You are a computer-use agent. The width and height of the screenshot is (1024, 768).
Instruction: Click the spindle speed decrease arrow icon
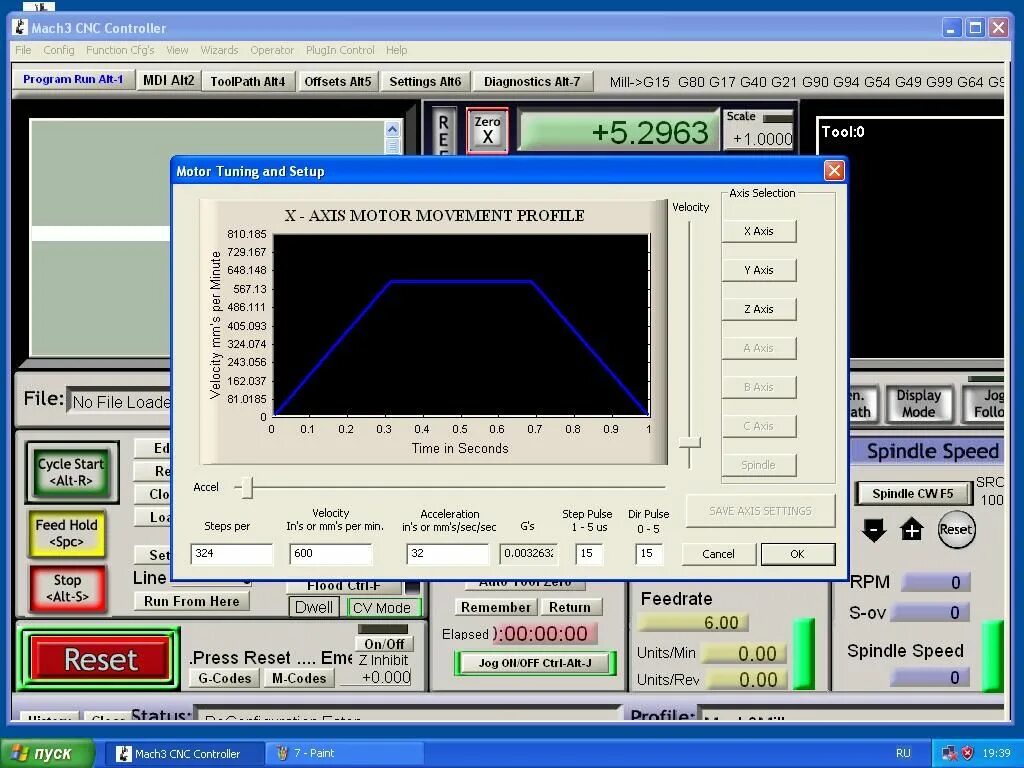coord(874,530)
